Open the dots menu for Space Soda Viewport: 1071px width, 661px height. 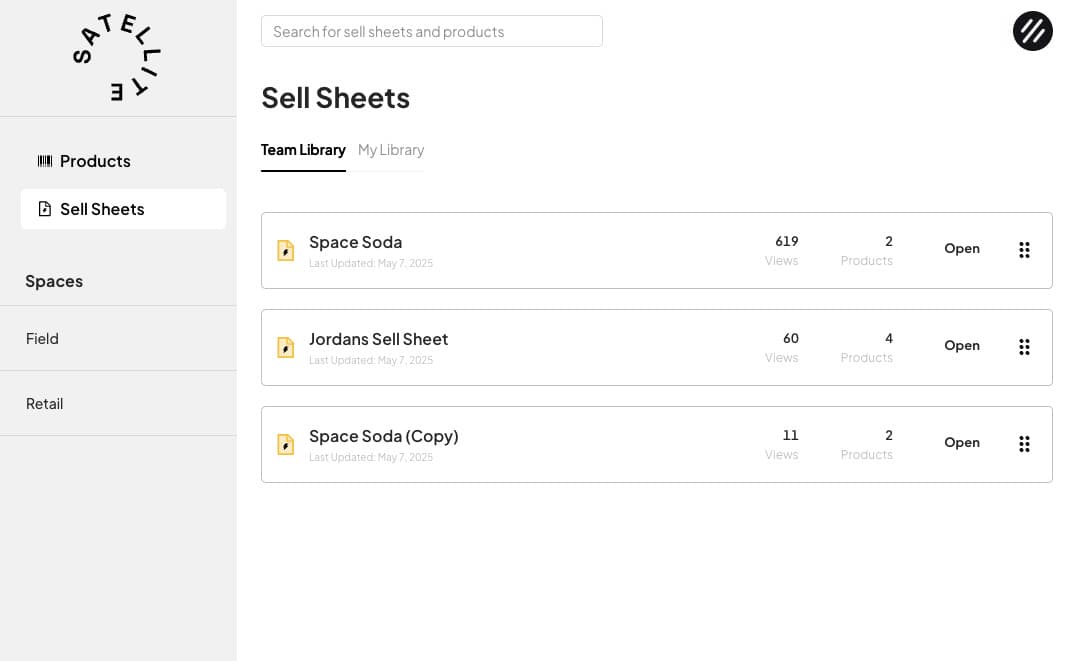pyautogui.click(x=1024, y=250)
